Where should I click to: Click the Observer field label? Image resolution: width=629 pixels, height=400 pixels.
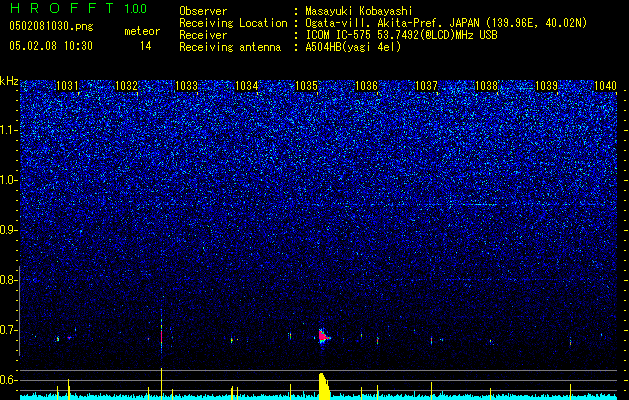(x=203, y=11)
